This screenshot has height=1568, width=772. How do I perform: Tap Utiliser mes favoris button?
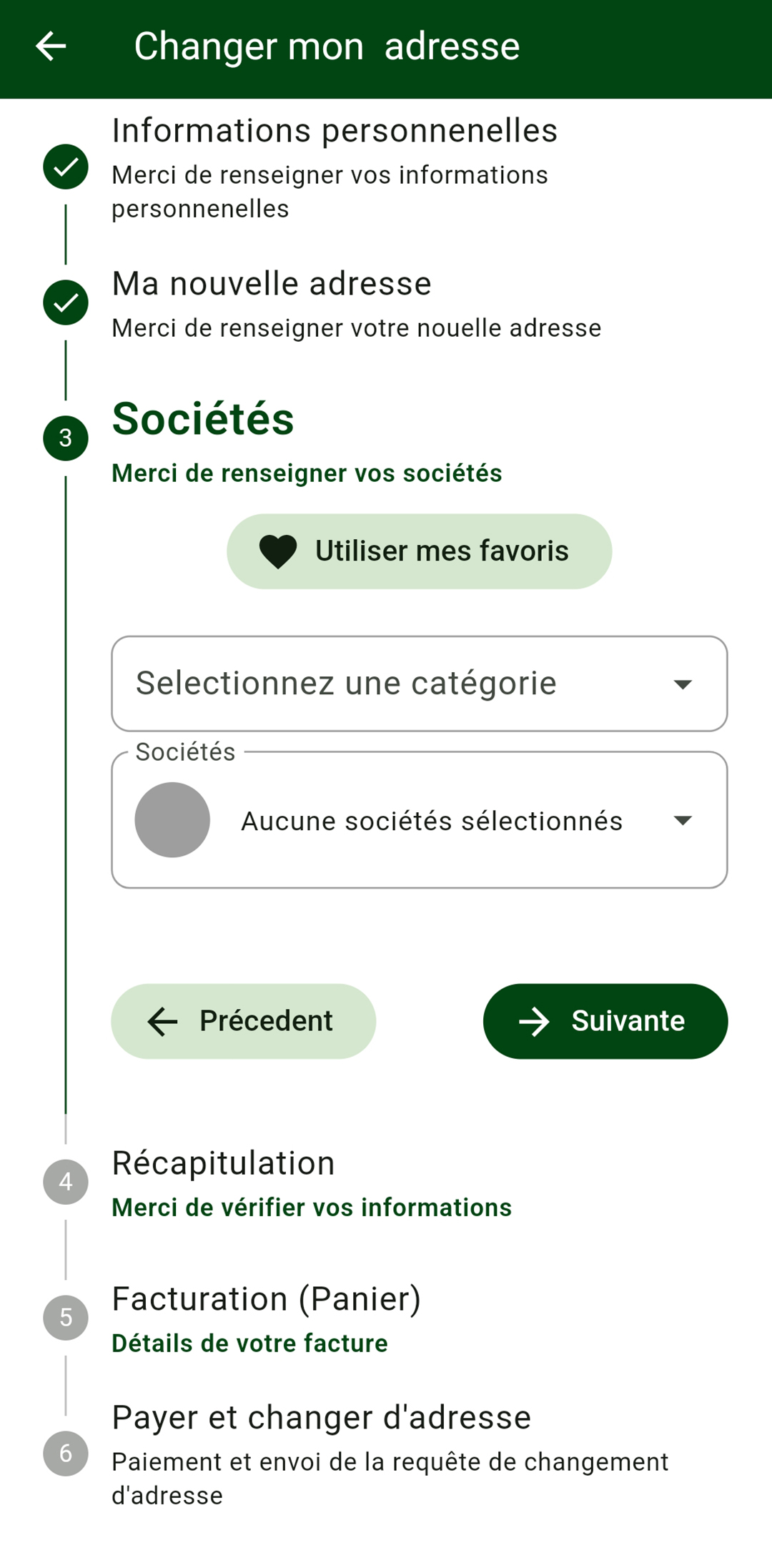420,551
